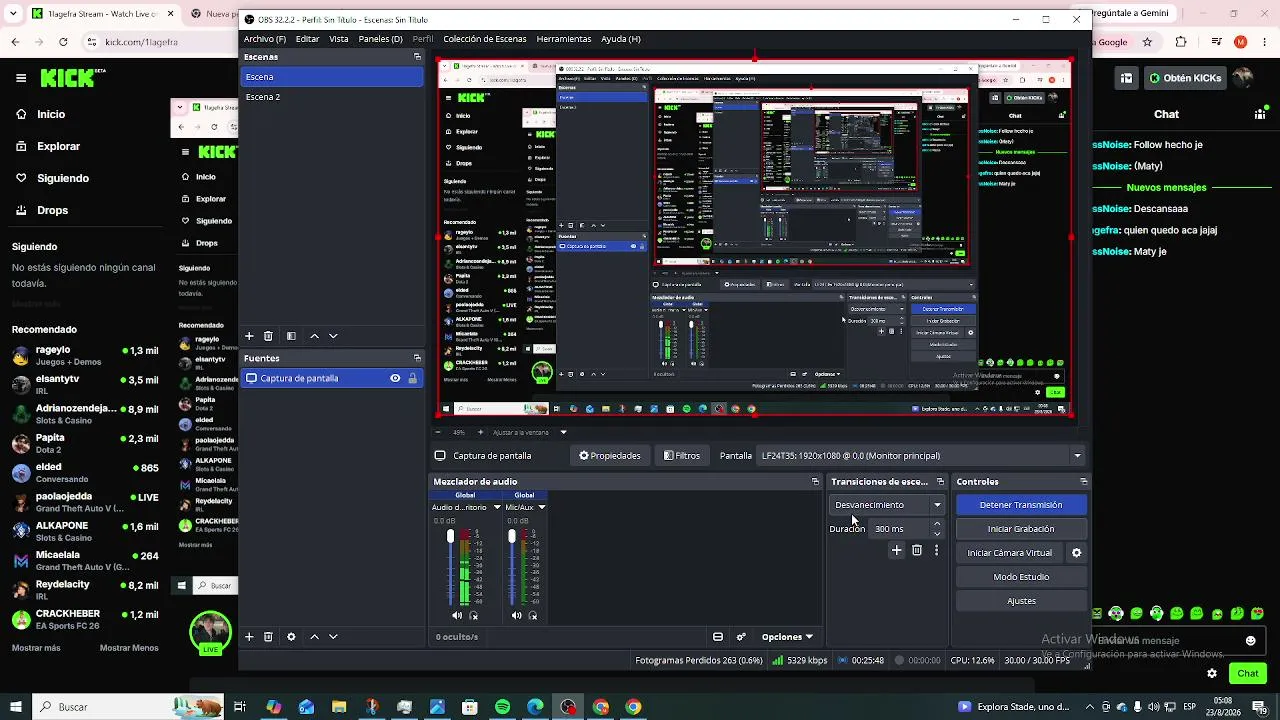Image resolution: width=1280 pixels, height=720 pixels.
Task: Open the Paneles (D) menu
Action: 380,39
